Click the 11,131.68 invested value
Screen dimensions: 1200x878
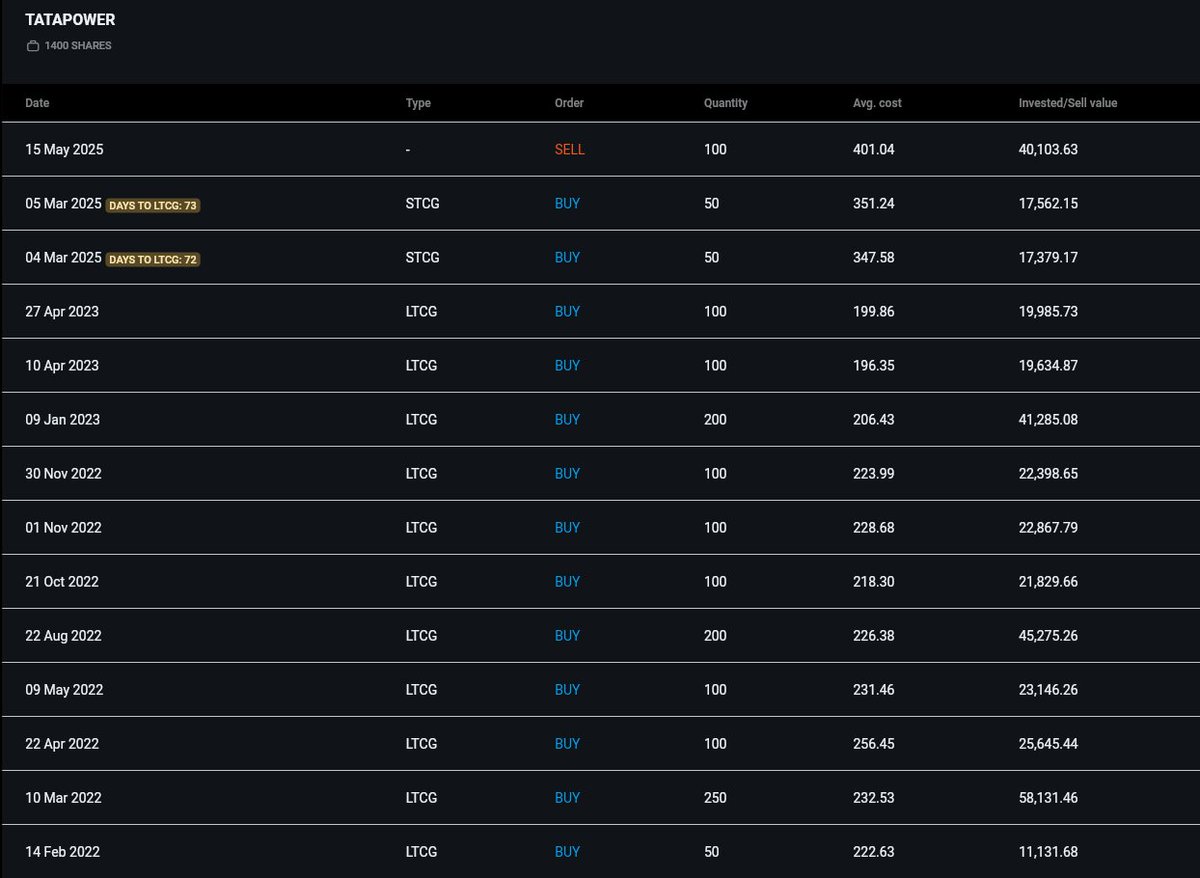[1048, 852]
